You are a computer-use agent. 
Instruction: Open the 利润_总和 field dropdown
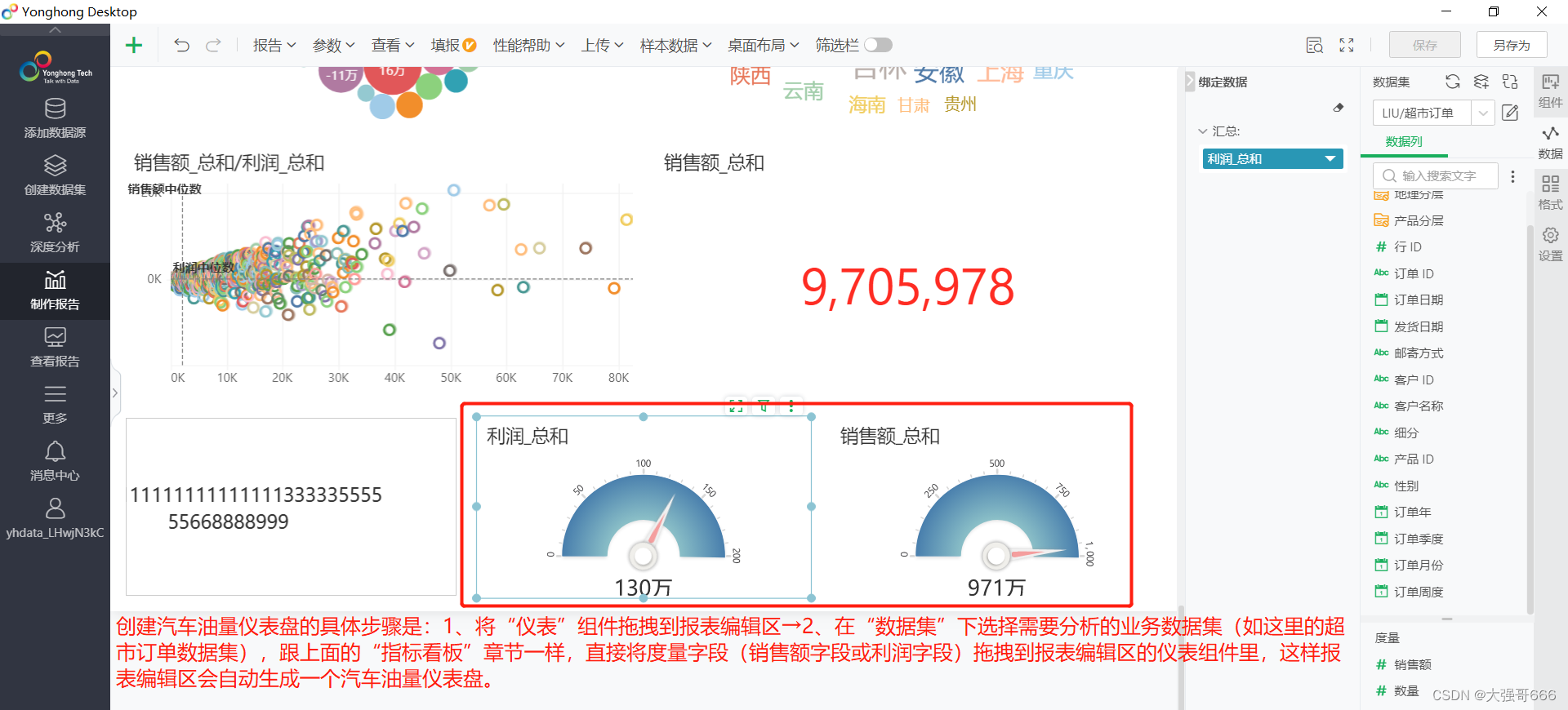(x=1330, y=158)
